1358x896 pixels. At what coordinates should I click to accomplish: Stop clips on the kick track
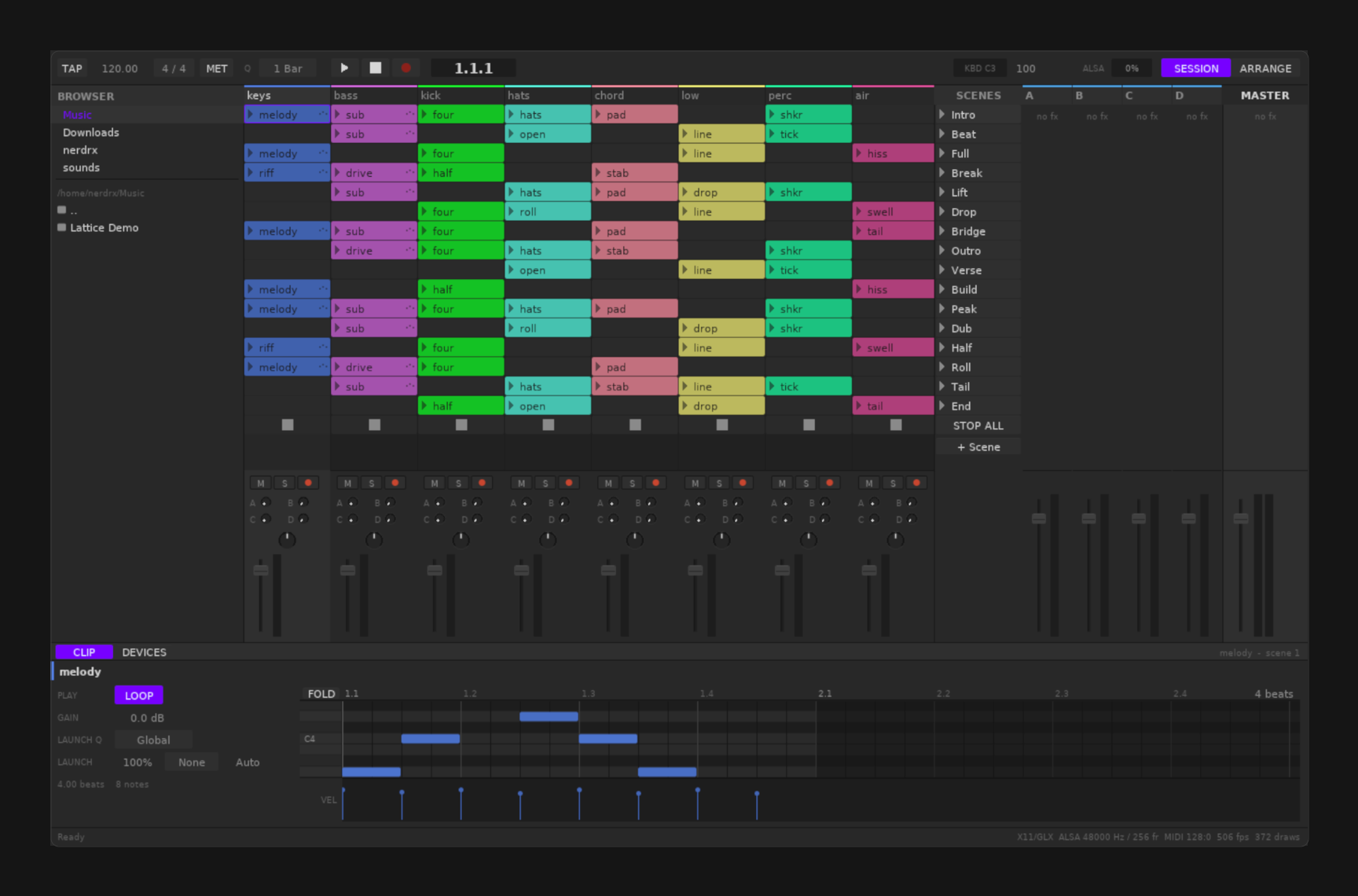pyautogui.click(x=461, y=425)
